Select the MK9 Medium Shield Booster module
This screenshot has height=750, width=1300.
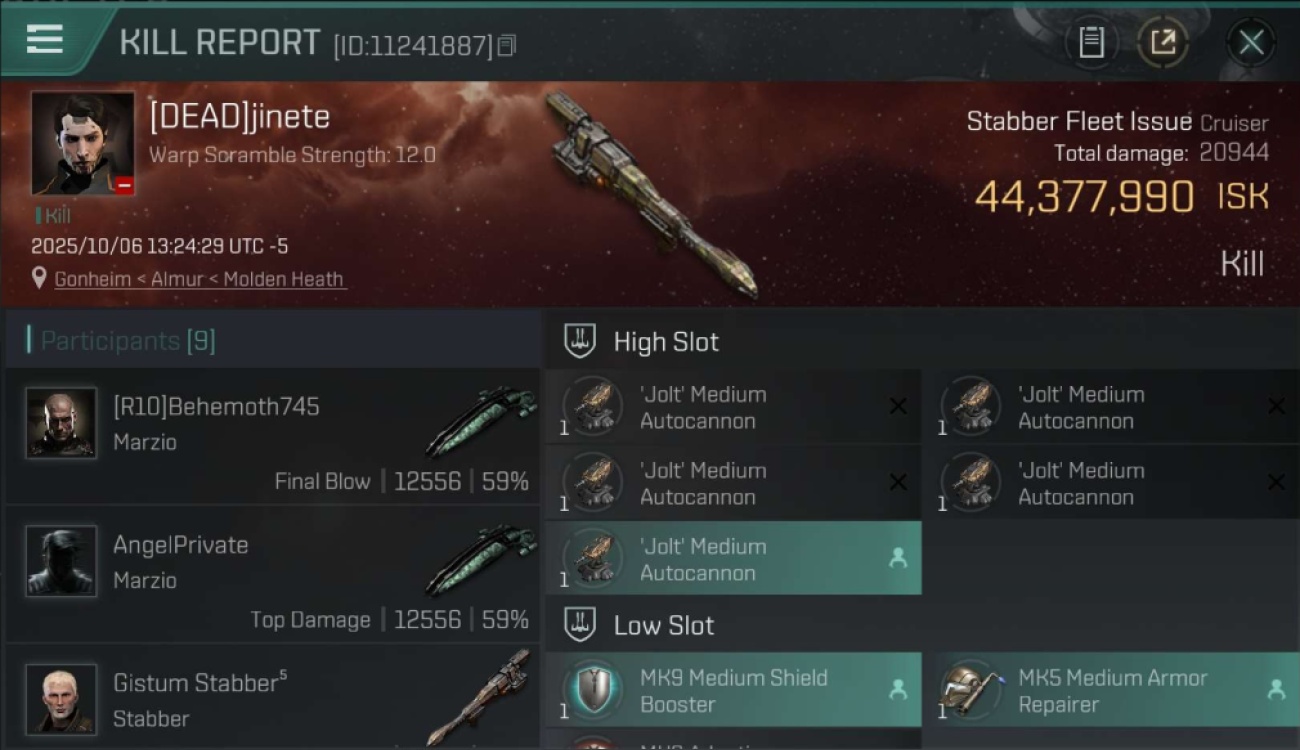(x=733, y=690)
